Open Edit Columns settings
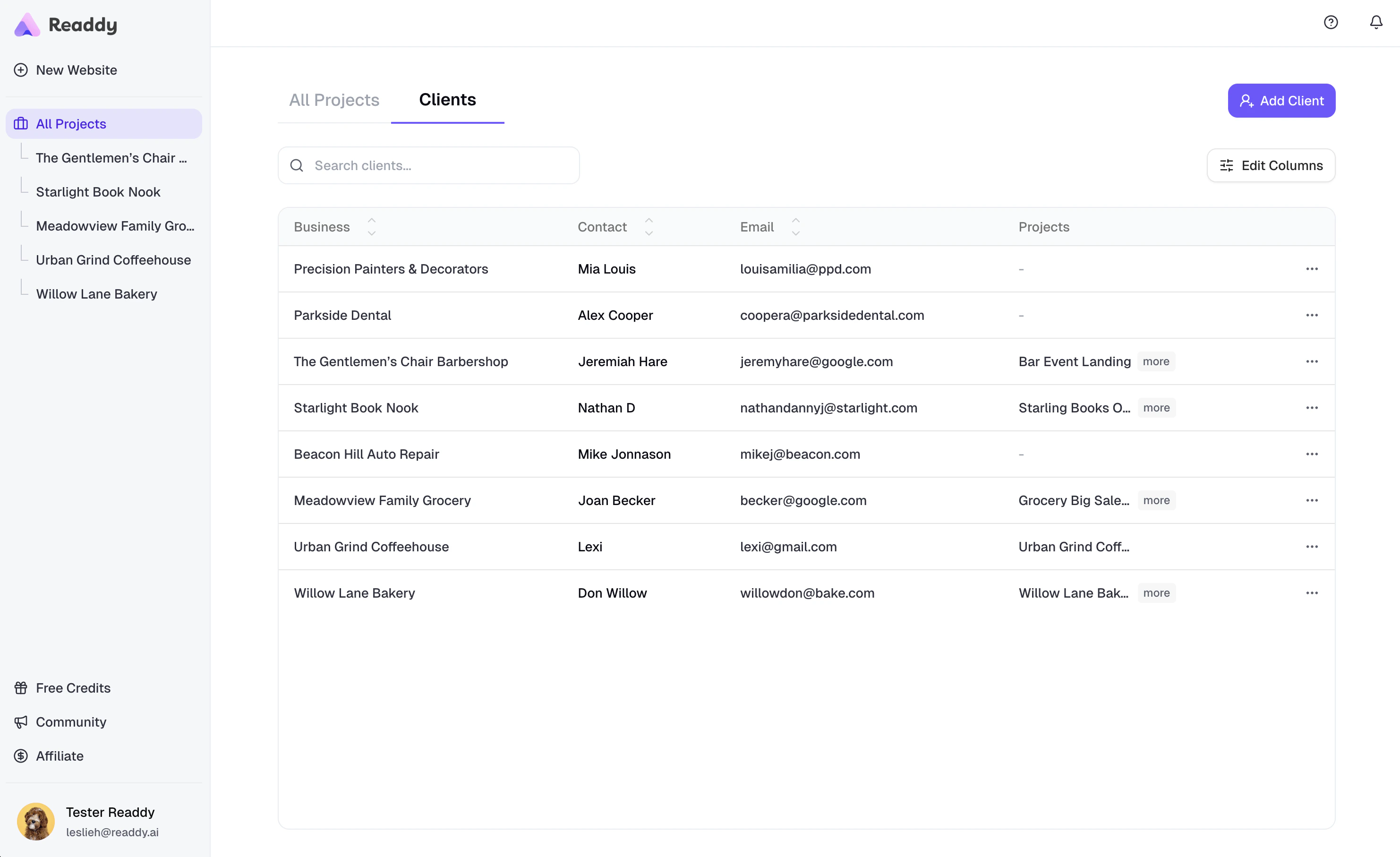Screen dimensions: 1400x857 1271,165
